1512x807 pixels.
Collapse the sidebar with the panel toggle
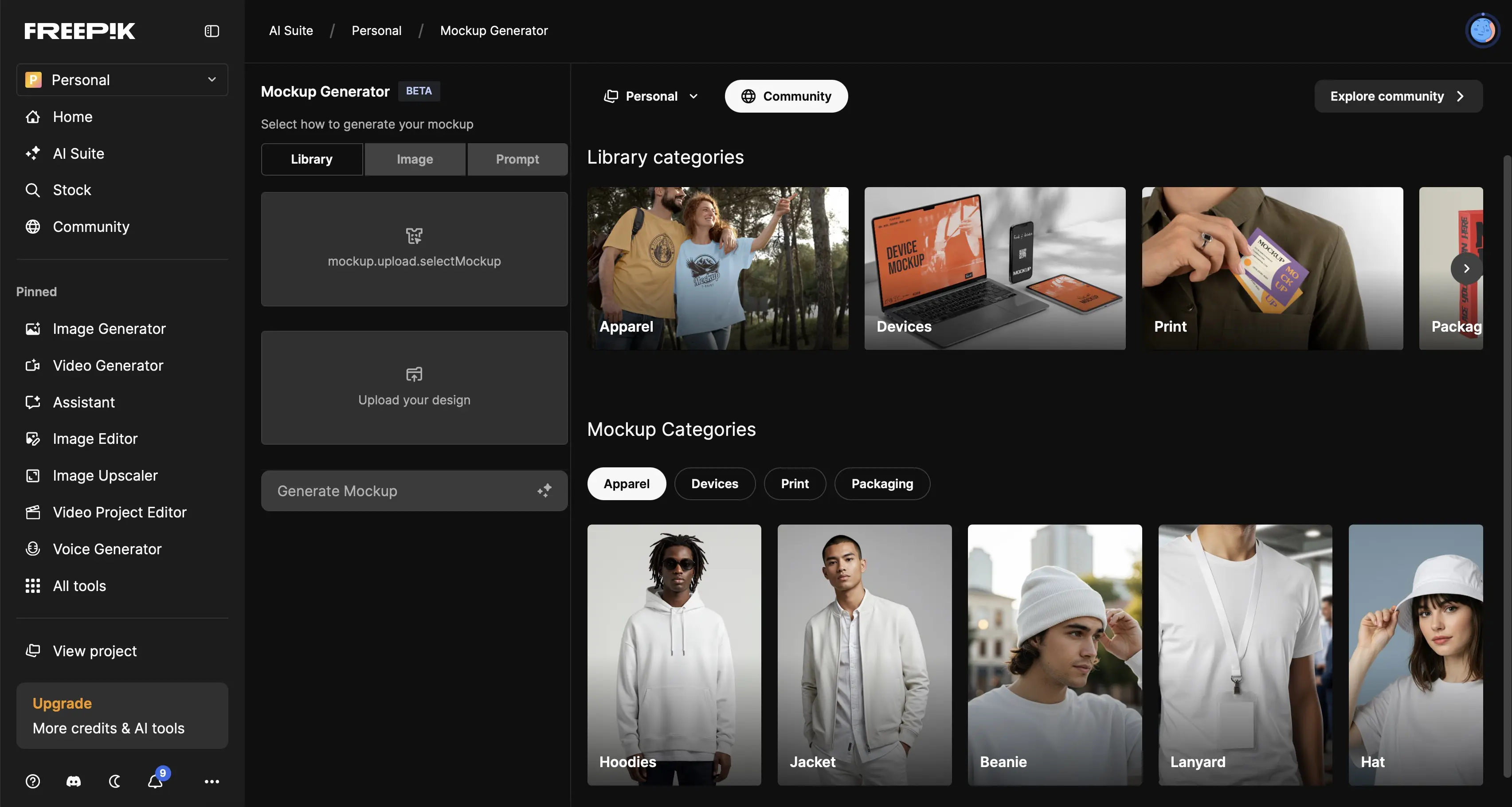(211, 31)
